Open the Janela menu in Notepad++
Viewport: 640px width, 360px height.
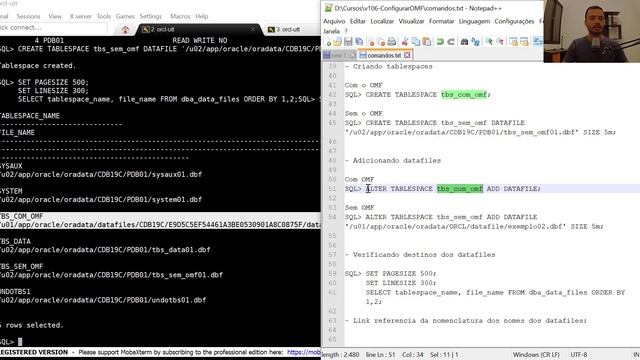(331, 31)
